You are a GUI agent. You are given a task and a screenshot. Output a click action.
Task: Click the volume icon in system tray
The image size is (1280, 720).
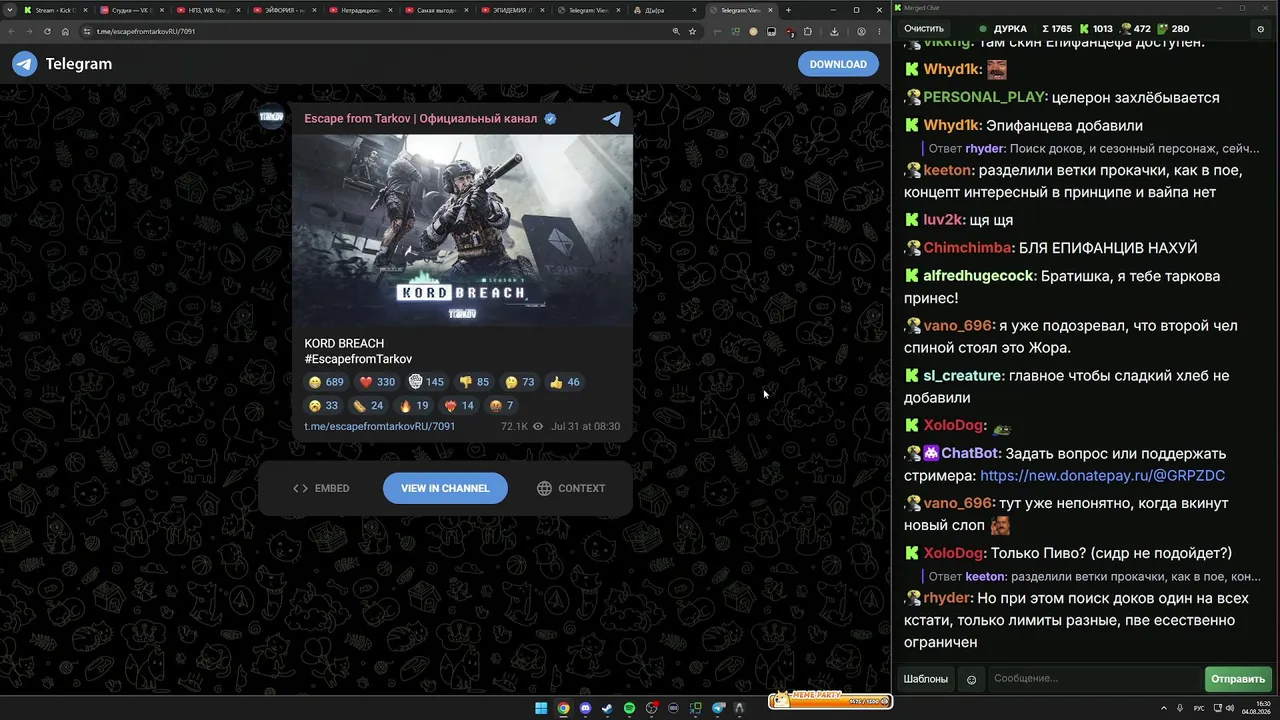pyautogui.click(x=1231, y=708)
